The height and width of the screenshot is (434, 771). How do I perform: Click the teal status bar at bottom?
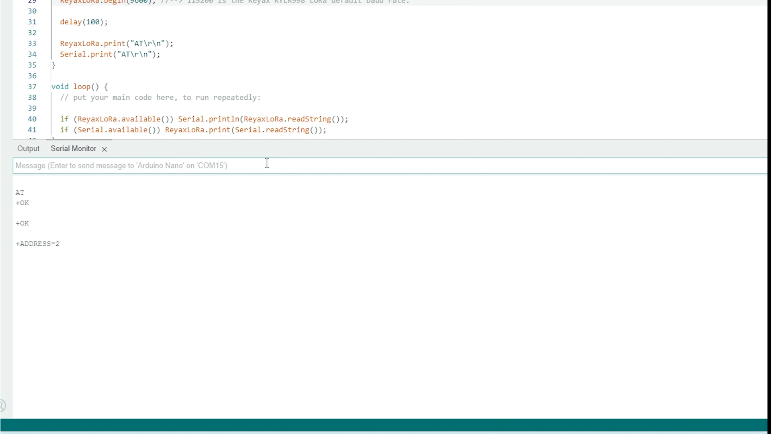point(385,425)
